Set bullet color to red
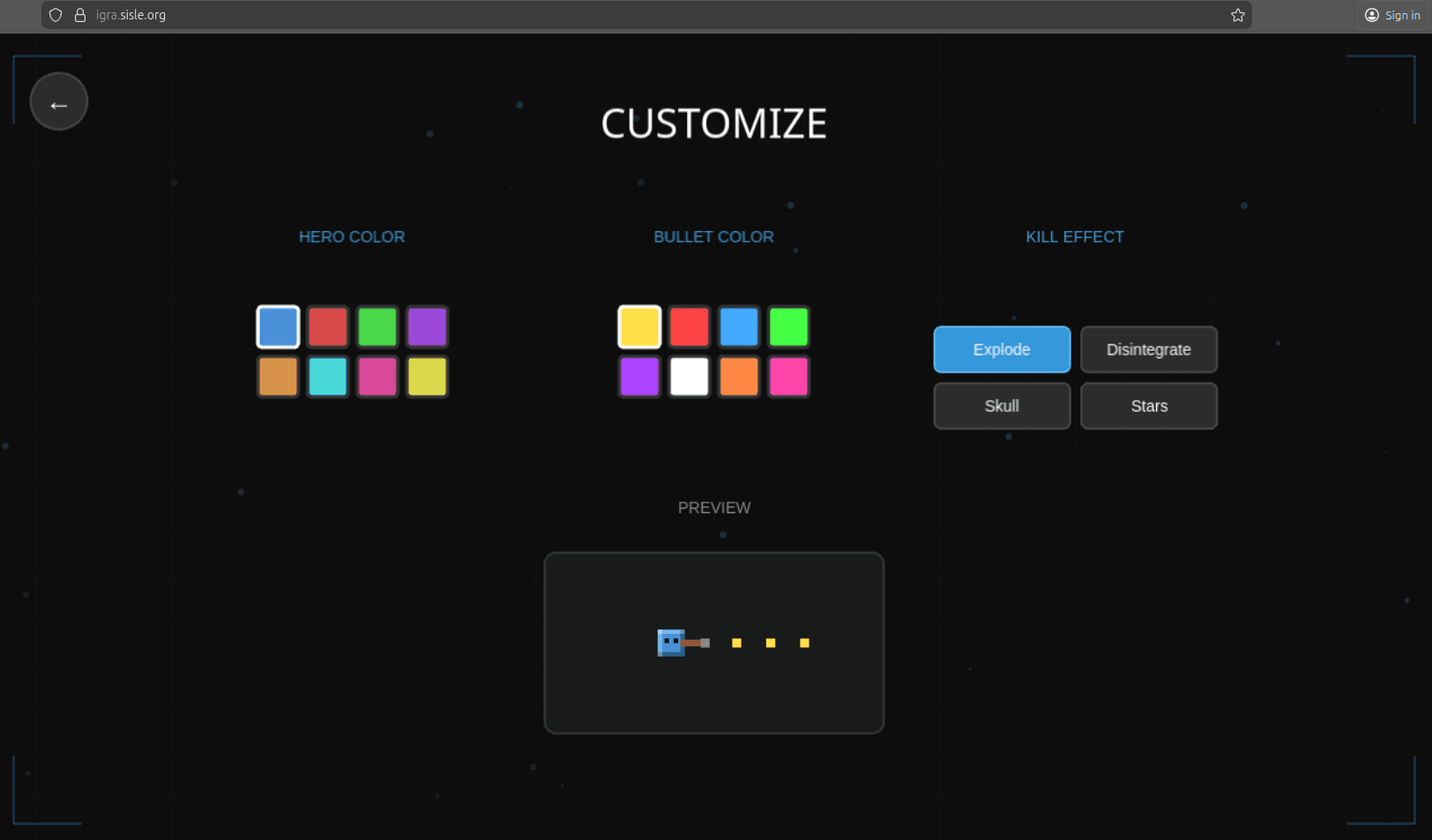The image size is (1432, 840). 689,327
